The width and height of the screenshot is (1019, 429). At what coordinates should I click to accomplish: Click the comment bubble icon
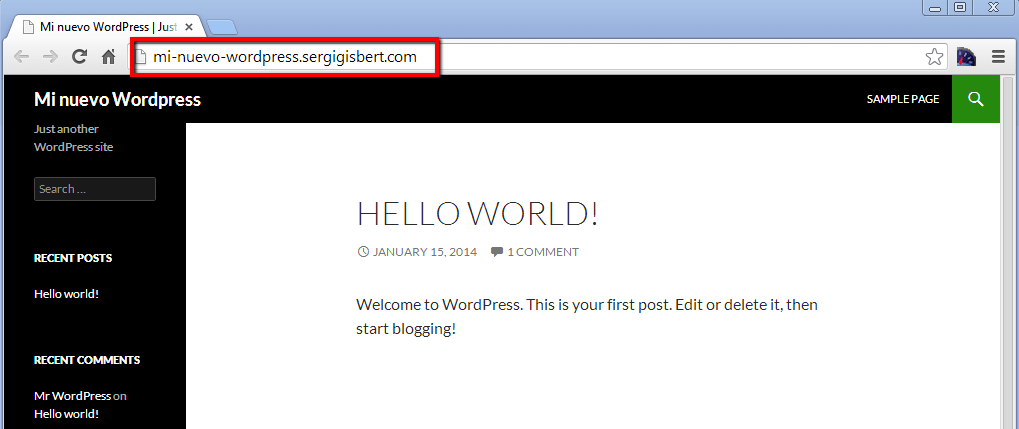(x=497, y=252)
